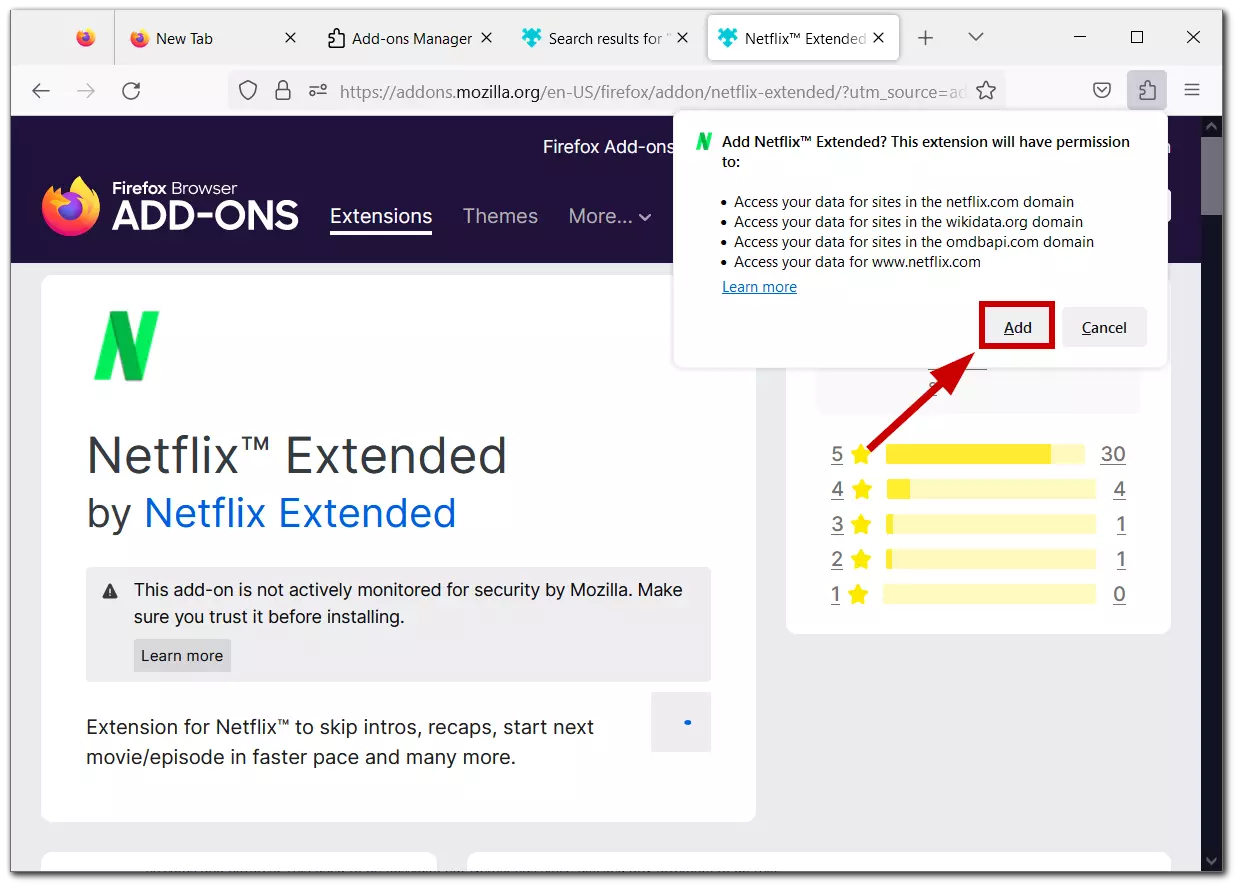Close the Search results tab
The height and width of the screenshot is (890, 1241).
pos(683,38)
